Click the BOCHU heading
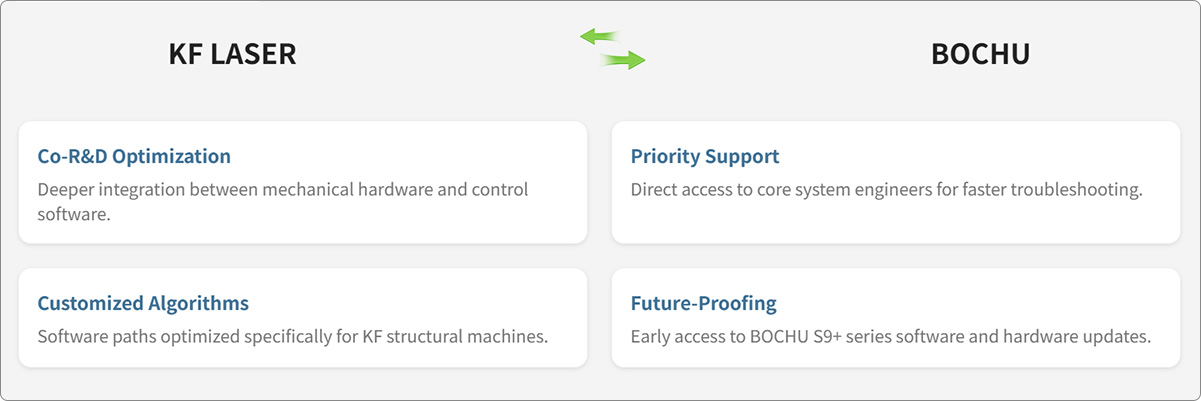This screenshot has width=1201, height=401. pos(980,54)
